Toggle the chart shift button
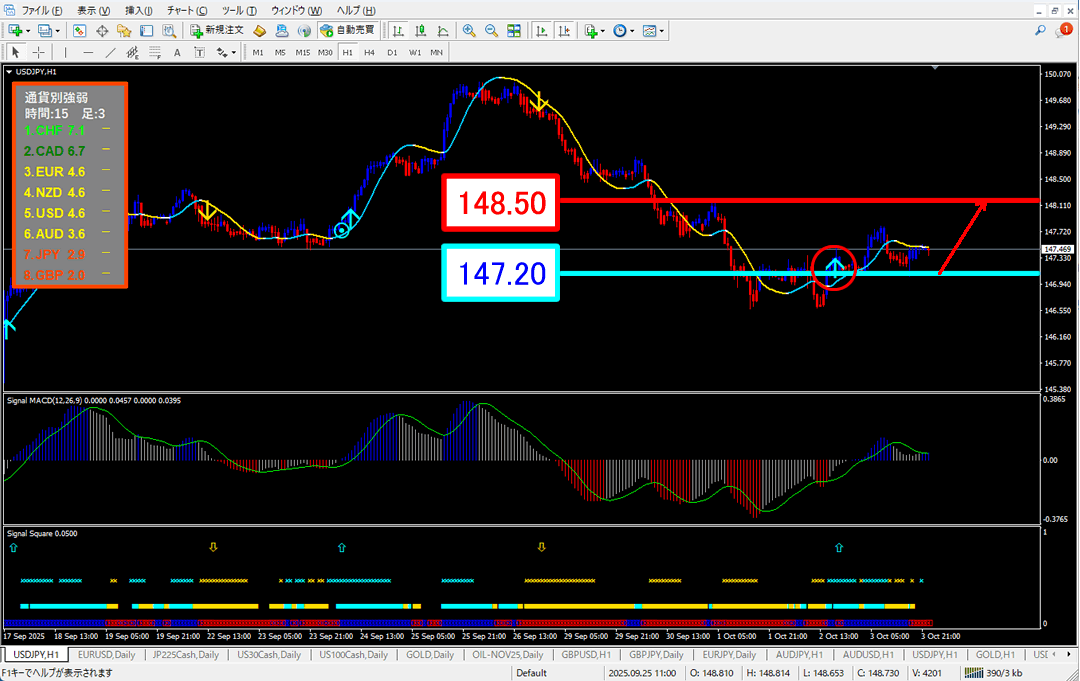Screen dimensions: 1080x681 [564, 31]
